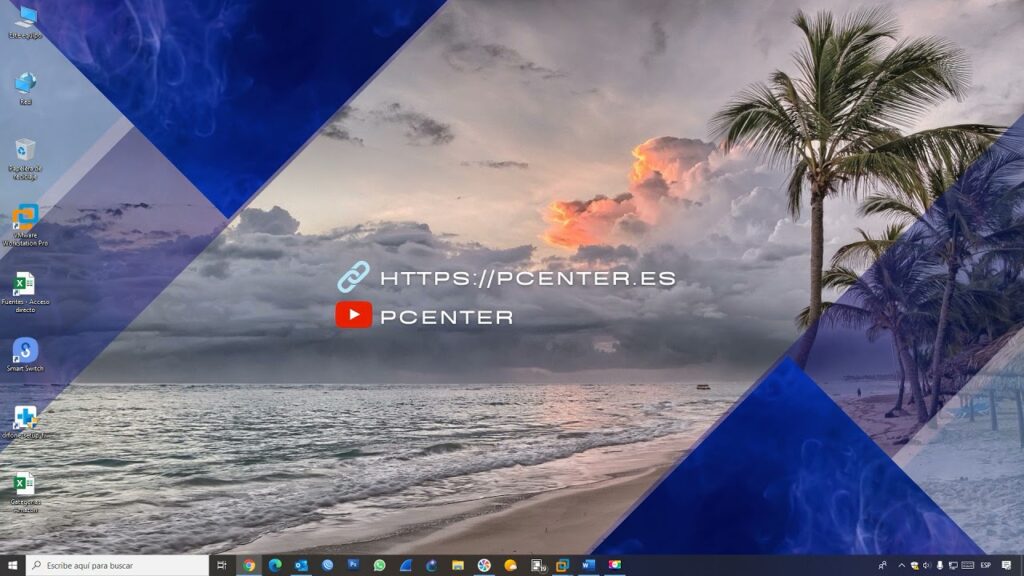The image size is (1024, 576).
Task: Launch Photoshop from the taskbar
Action: pyautogui.click(x=353, y=565)
